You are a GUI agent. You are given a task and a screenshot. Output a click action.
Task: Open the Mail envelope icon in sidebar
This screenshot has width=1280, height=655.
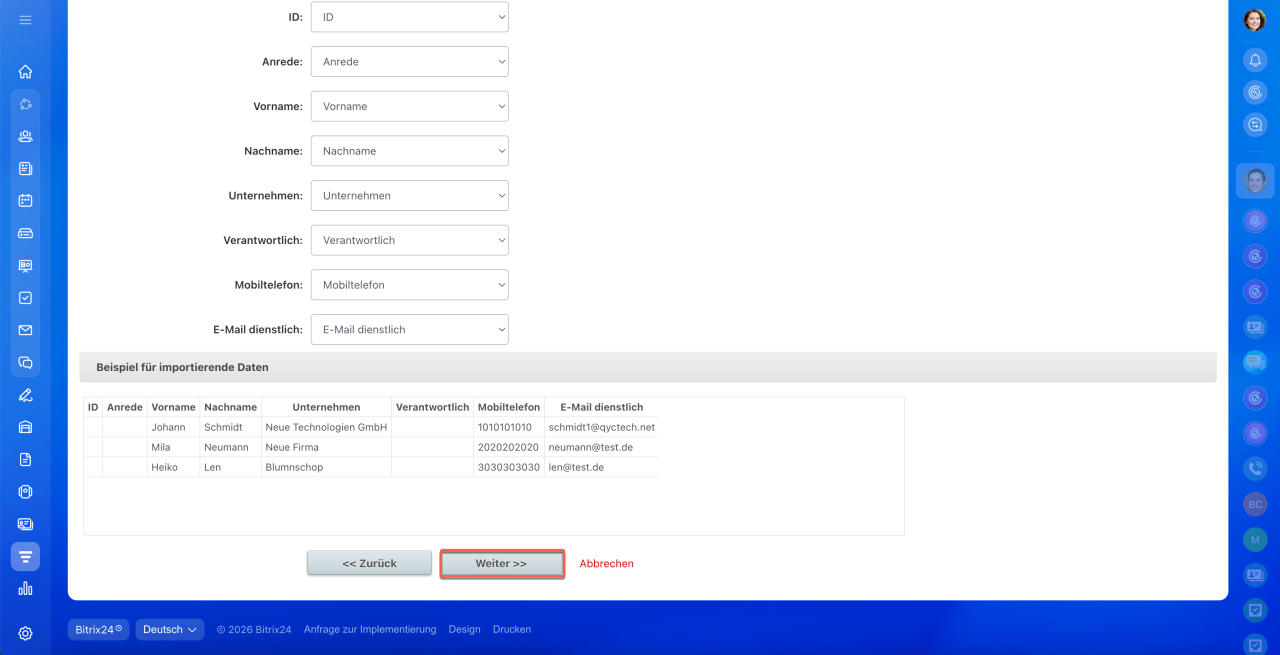[25, 330]
